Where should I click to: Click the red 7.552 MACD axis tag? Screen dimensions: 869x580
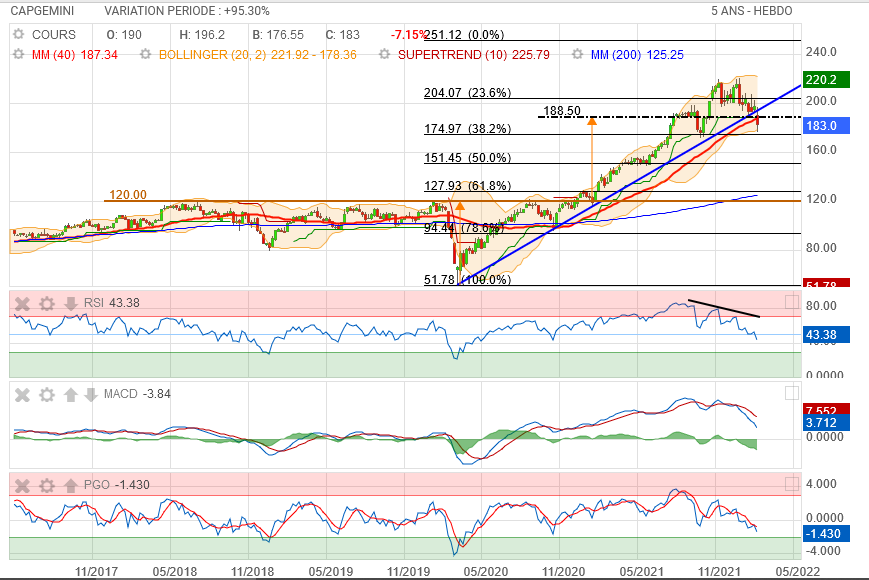[x=826, y=409]
